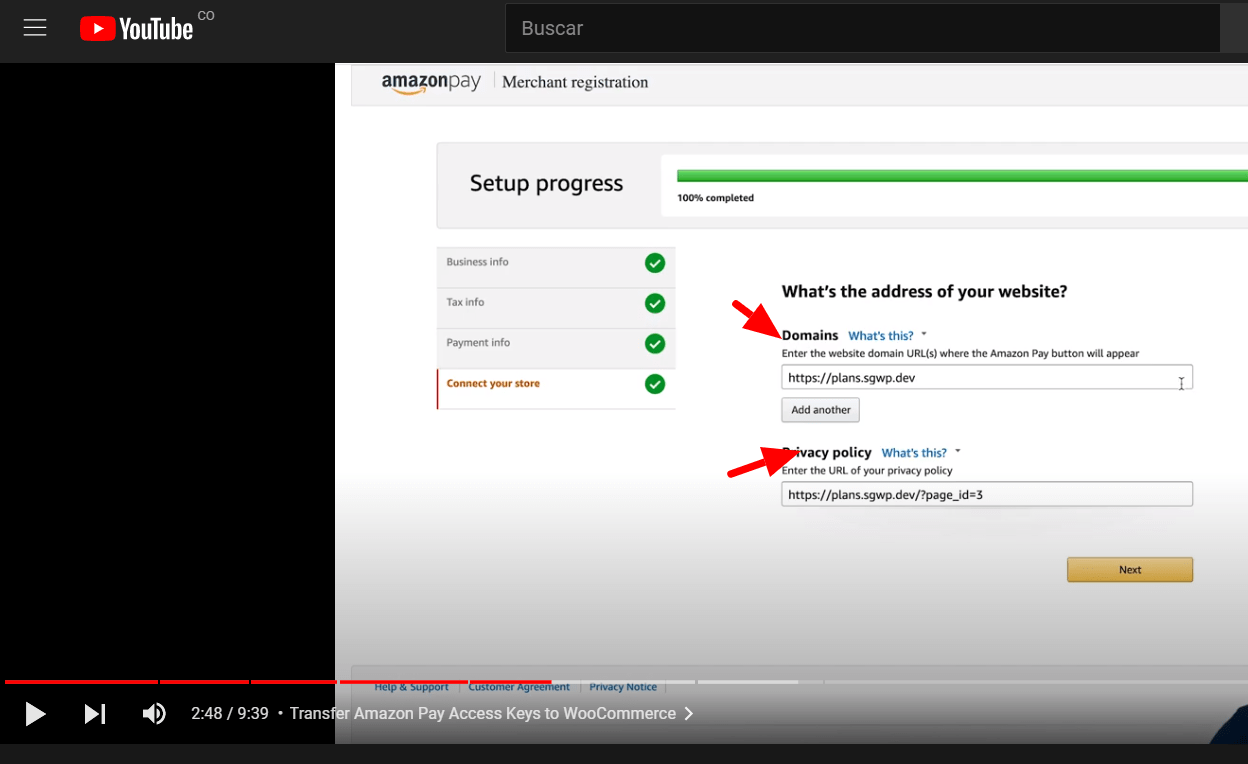
Task: Open 'What's this?' next to Domains
Action: [x=880, y=335]
